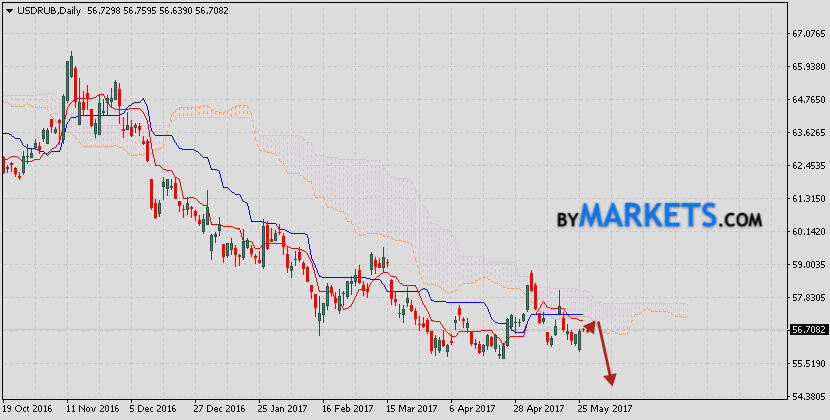Click the small red arrowhead pointing up-right
The height and width of the screenshot is (420, 830).
click(x=591, y=324)
